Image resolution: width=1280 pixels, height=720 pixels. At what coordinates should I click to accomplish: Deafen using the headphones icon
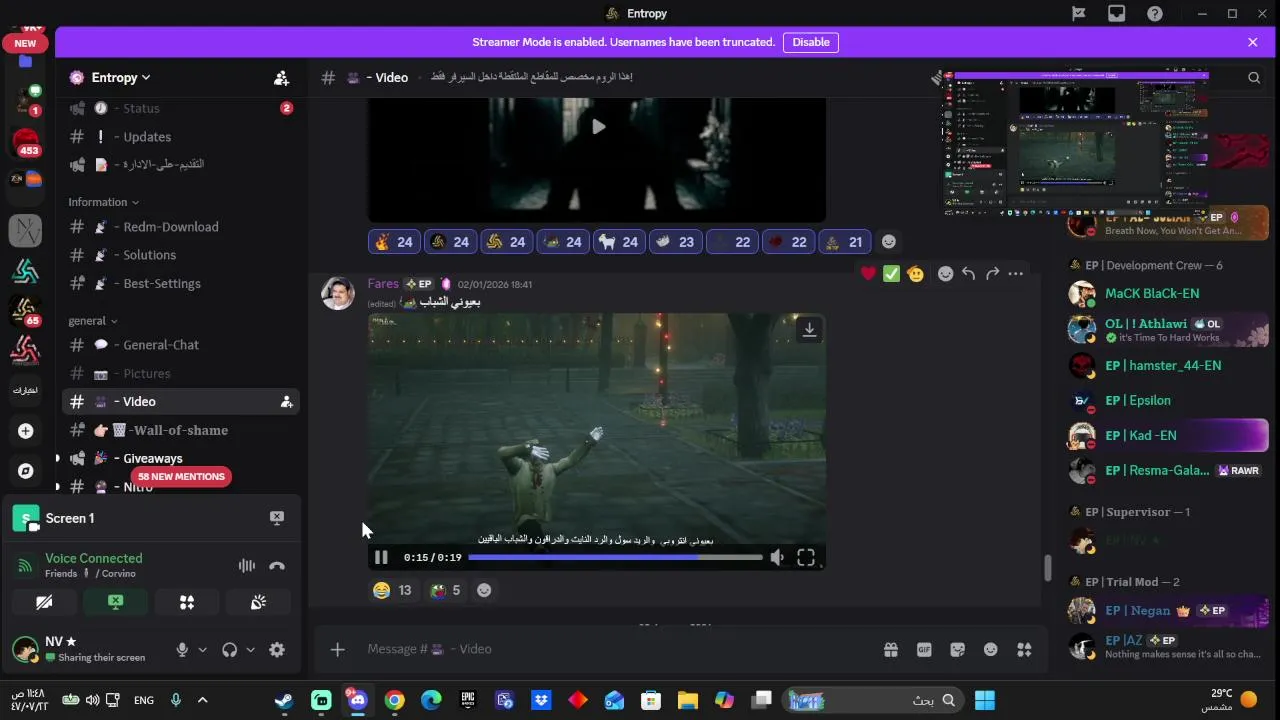click(230, 650)
